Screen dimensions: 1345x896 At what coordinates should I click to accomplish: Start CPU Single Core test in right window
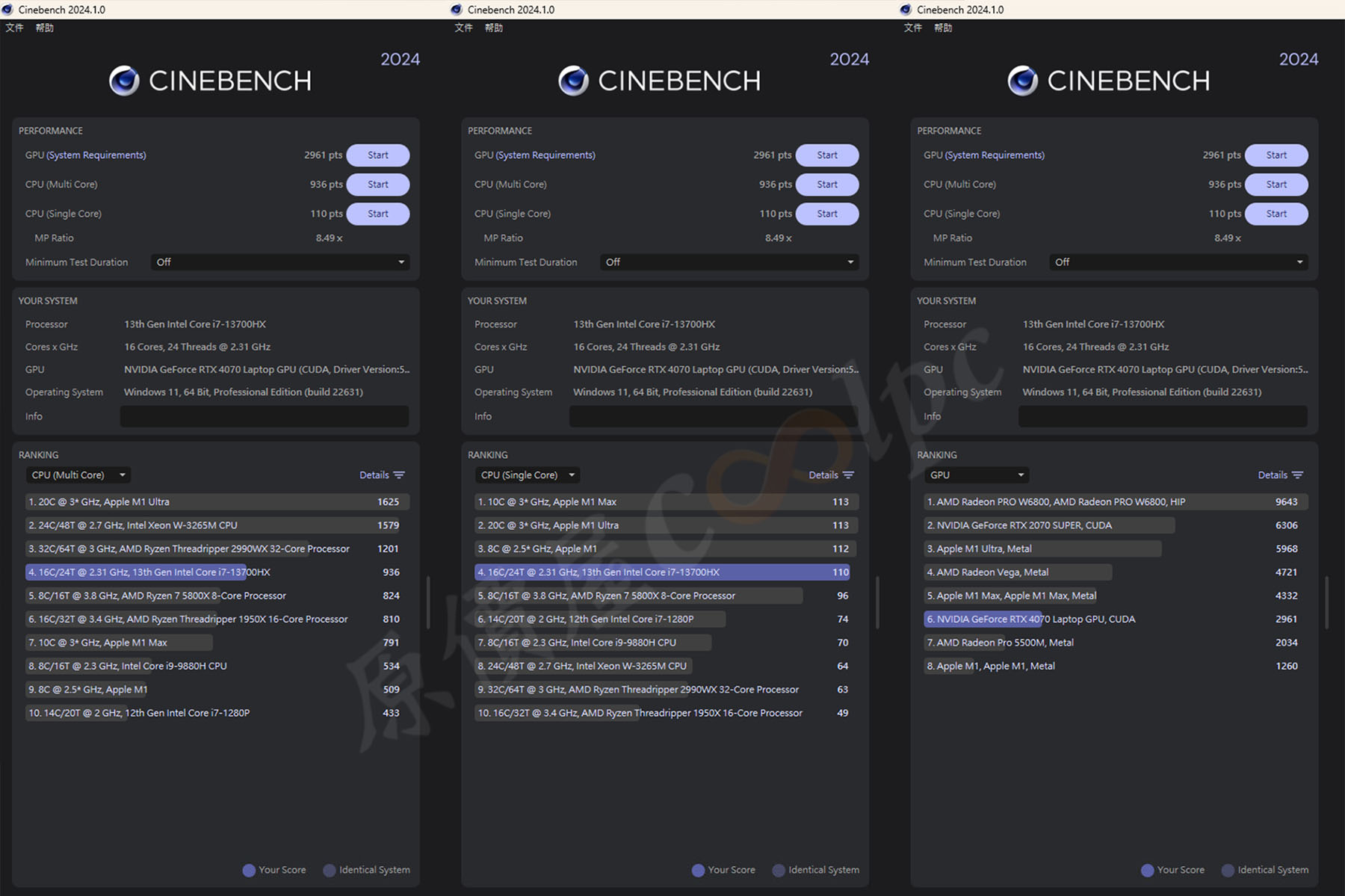1276,214
